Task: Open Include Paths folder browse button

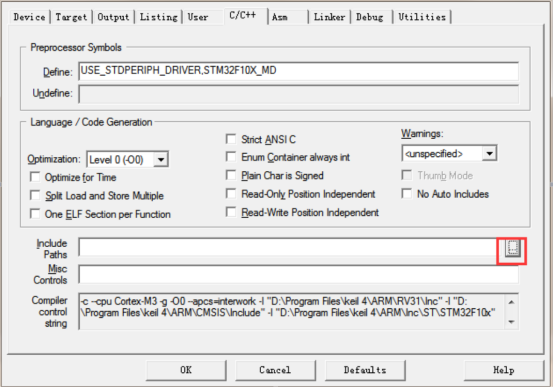Action: pyautogui.click(x=512, y=248)
